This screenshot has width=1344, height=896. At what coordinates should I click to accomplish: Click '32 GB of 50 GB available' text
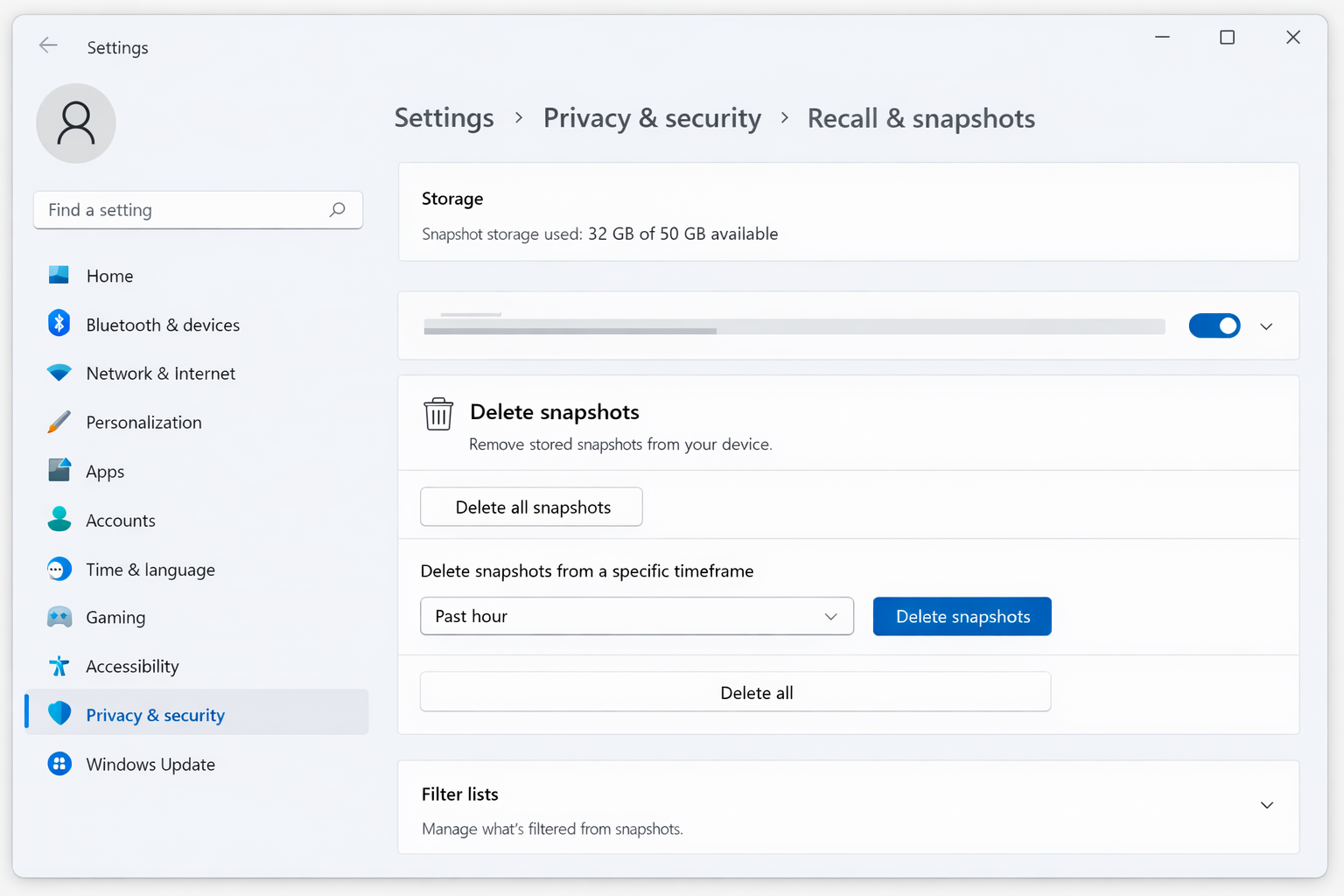click(682, 234)
